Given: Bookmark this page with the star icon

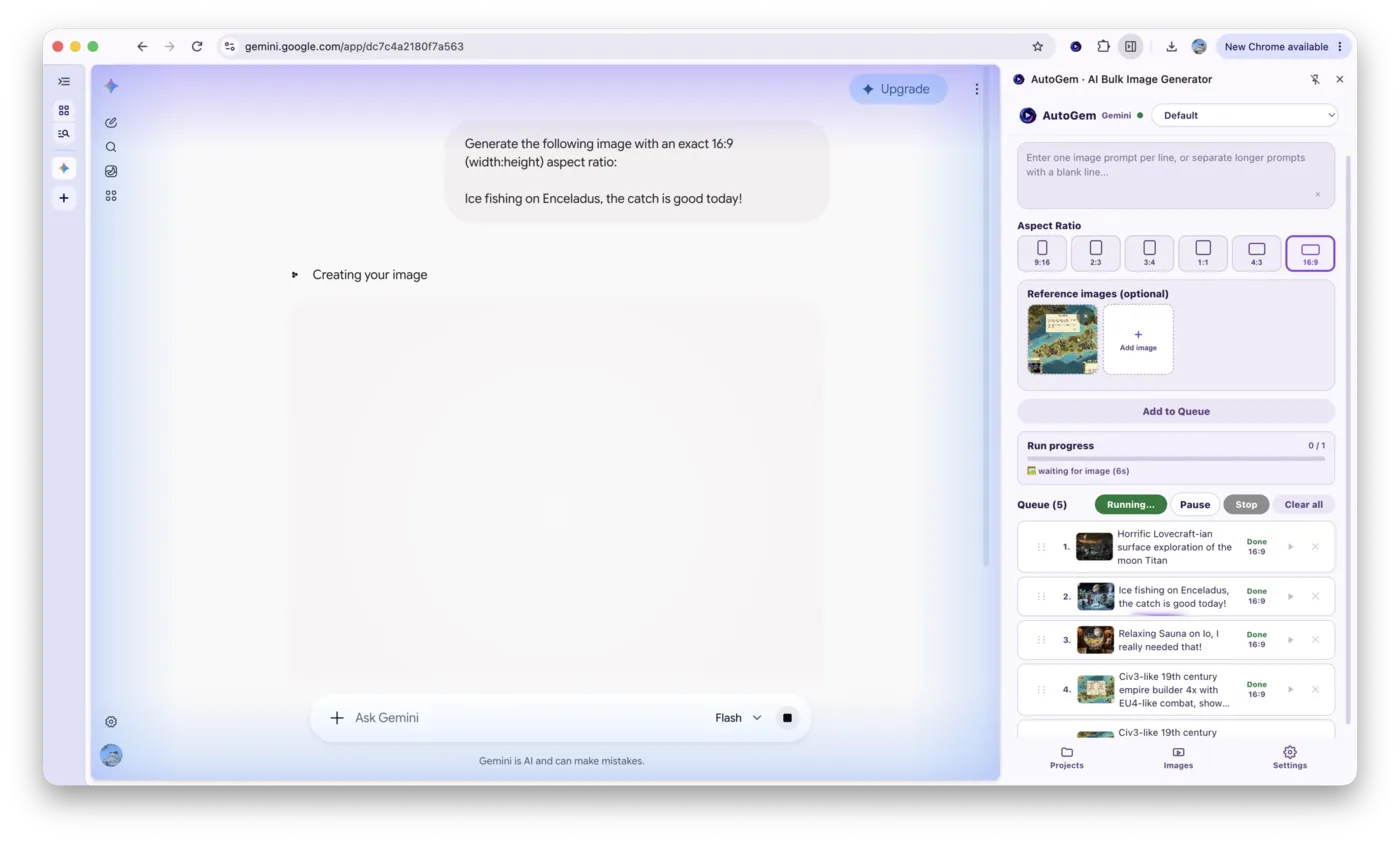Looking at the screenshot, I should (1038, 46).
